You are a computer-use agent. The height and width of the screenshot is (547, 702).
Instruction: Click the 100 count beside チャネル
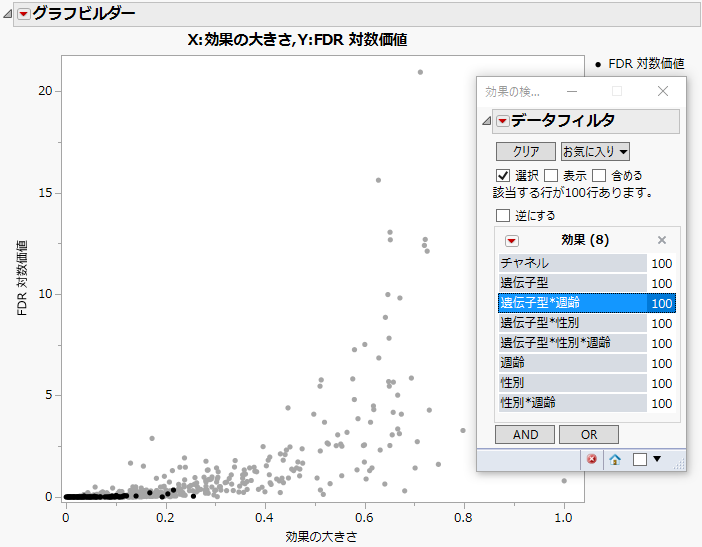[x=662, y=264]
